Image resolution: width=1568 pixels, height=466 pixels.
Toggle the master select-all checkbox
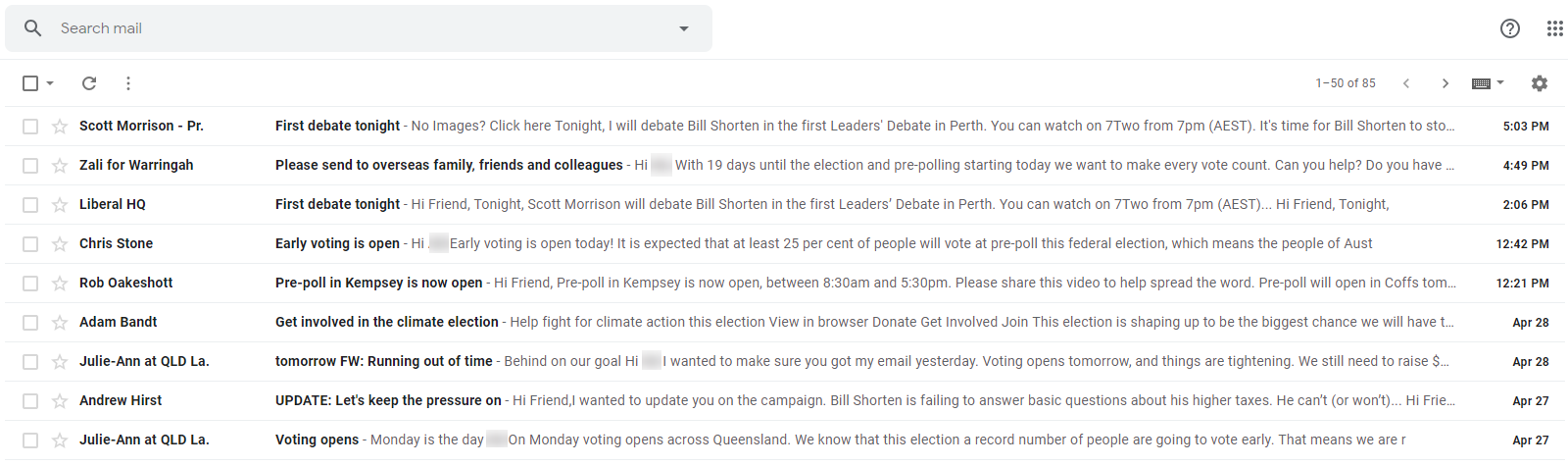pyautogui.click(x=30, y=83)
